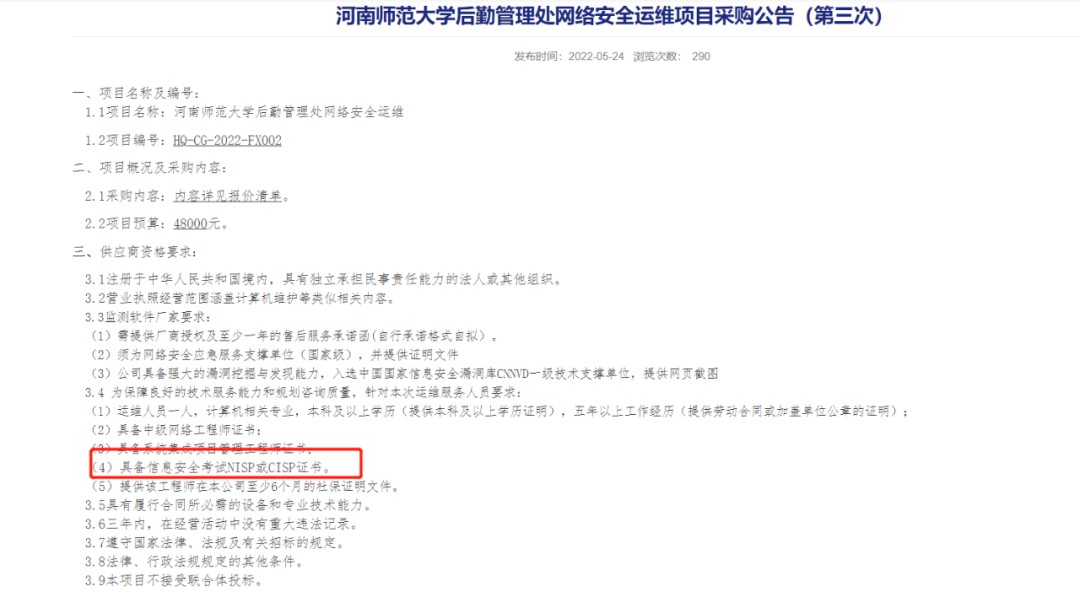
Task: Click the publish date 2022-05-24
Action: pos(596,57)
